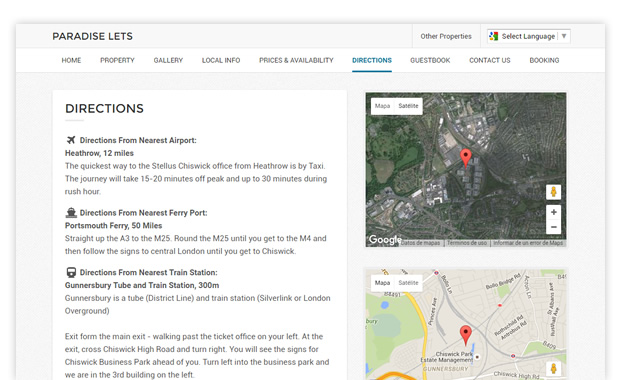Click the train icon beside train station directions
Viewport: 620px width, 380px height.
tap(71, 272)
